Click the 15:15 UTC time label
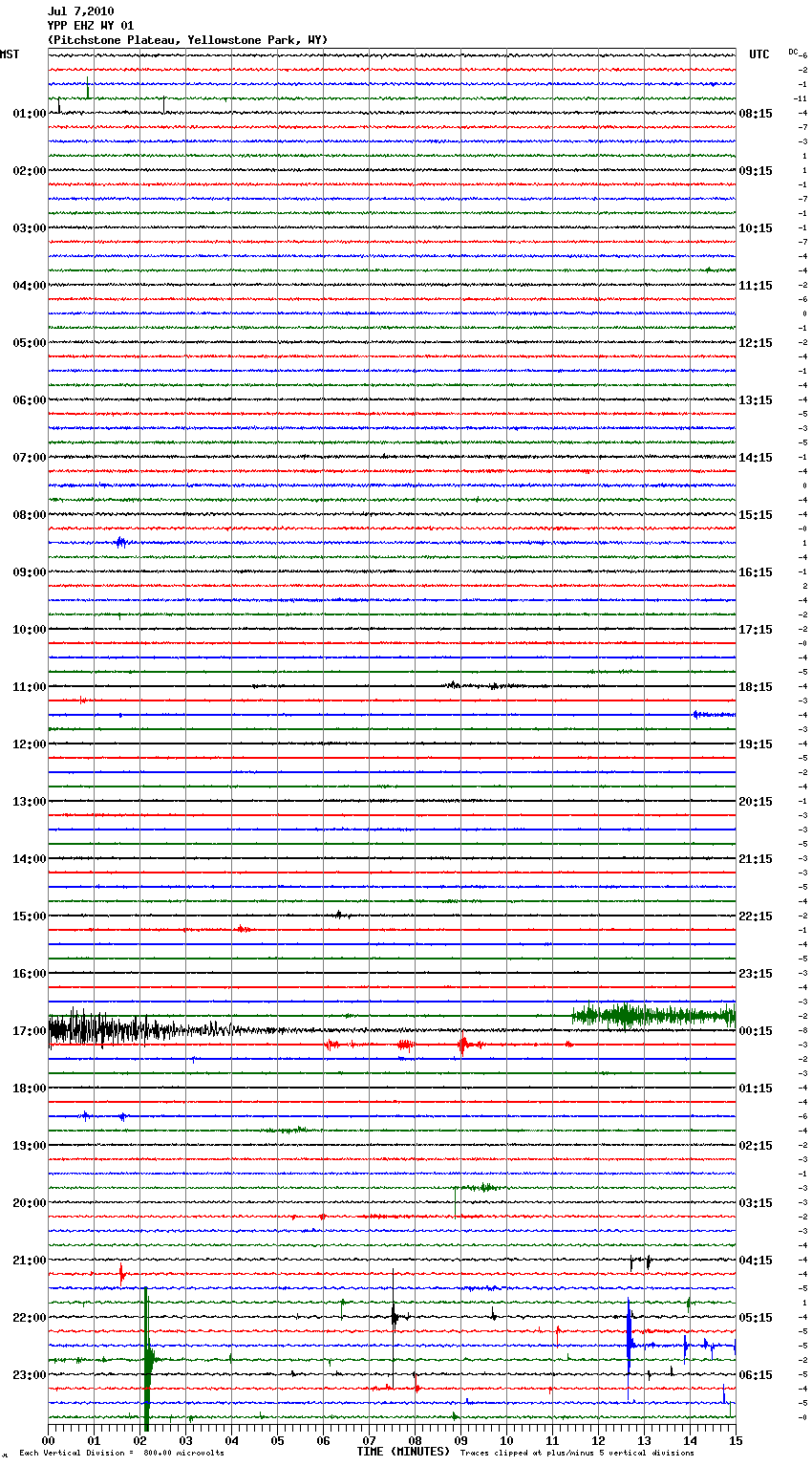 756,515
